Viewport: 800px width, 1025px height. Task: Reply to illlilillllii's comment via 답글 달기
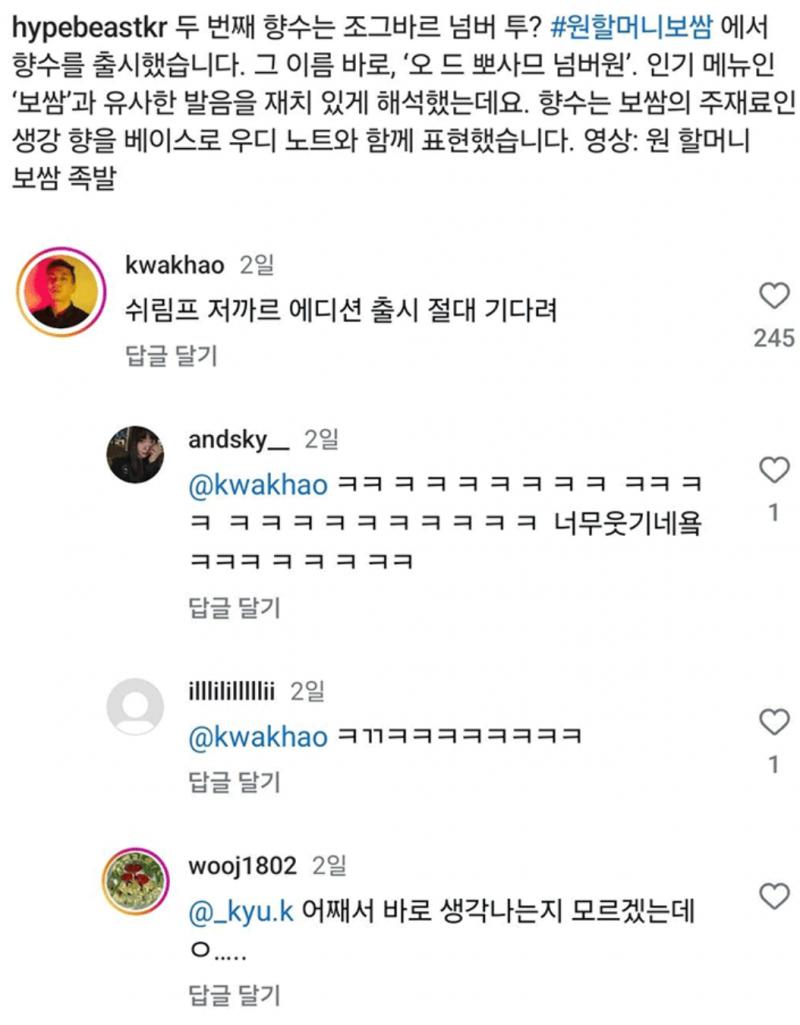[234, 782]
